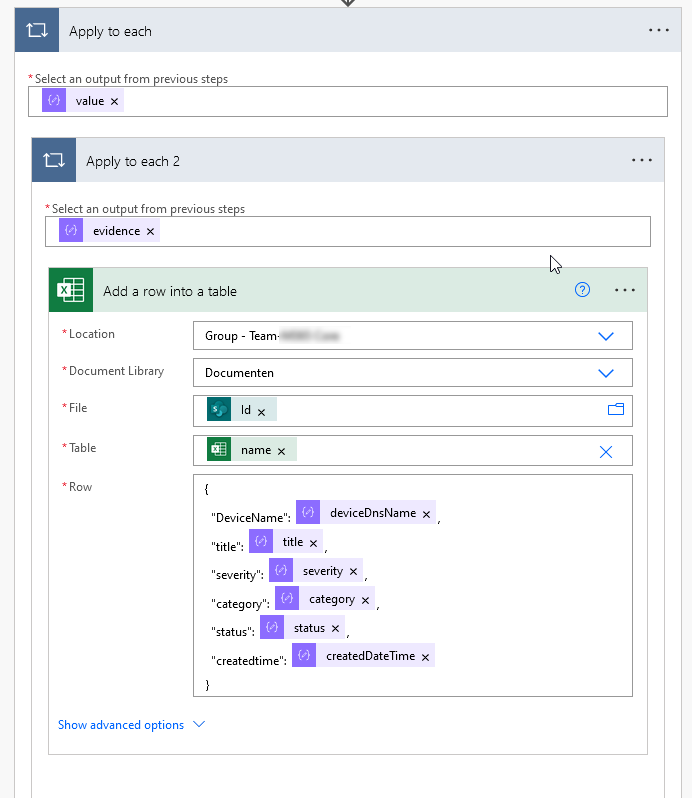Click empty area of Apply to each 2 output field
The image size is (692, 798).
point(407,232)
